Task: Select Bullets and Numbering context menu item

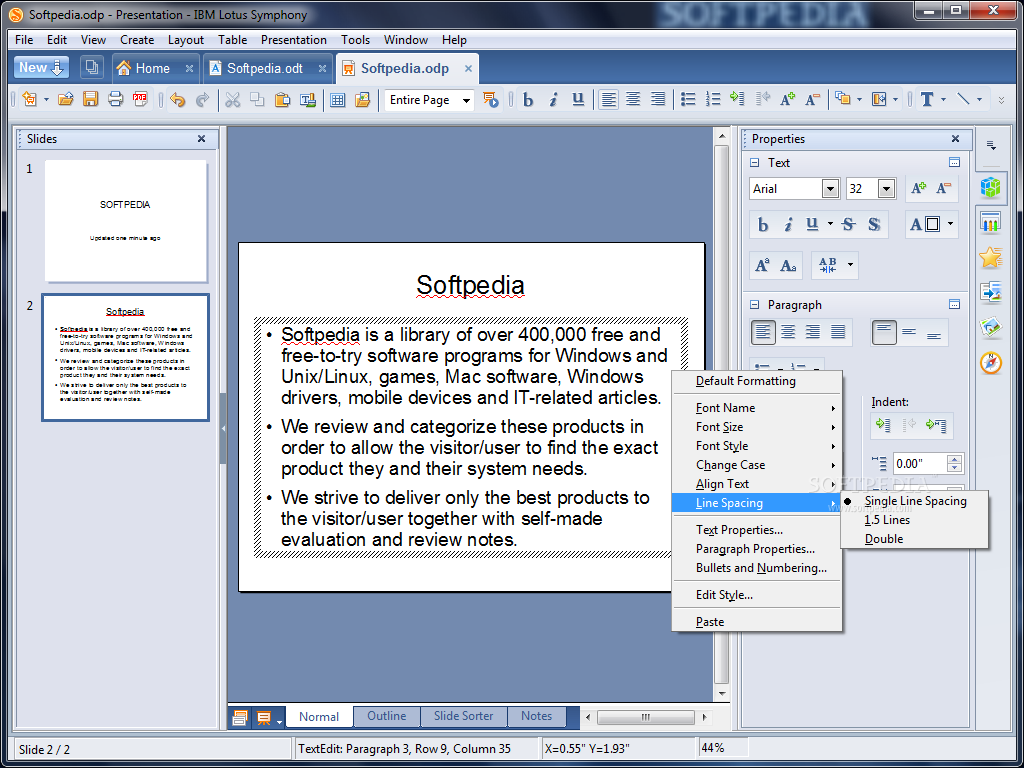Action: [761, 568]
